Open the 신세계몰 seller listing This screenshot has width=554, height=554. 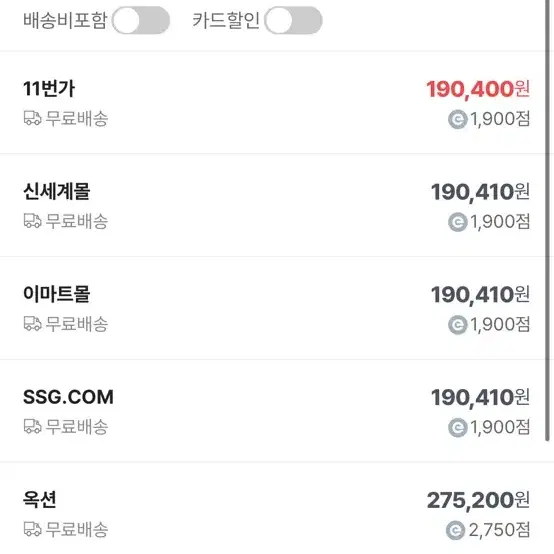pyautogui.click(x=57, y=191)
